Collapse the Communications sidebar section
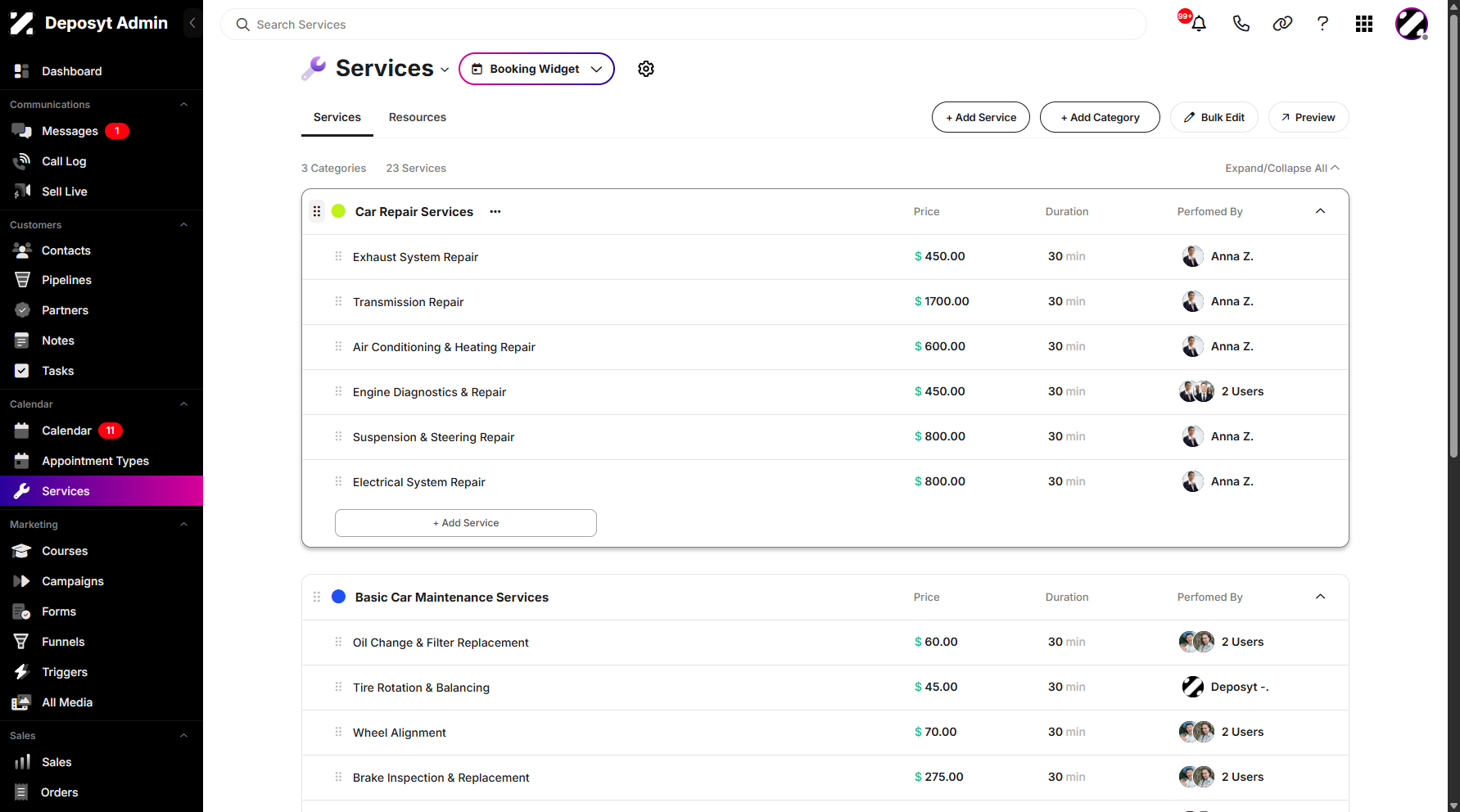 (x=183, y=104)
